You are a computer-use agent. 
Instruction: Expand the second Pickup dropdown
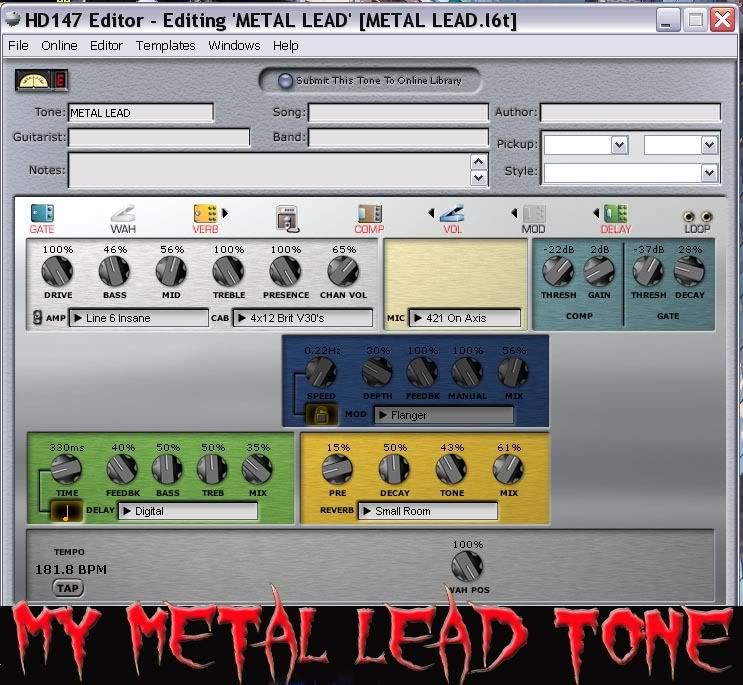click(x=709, y=145)
